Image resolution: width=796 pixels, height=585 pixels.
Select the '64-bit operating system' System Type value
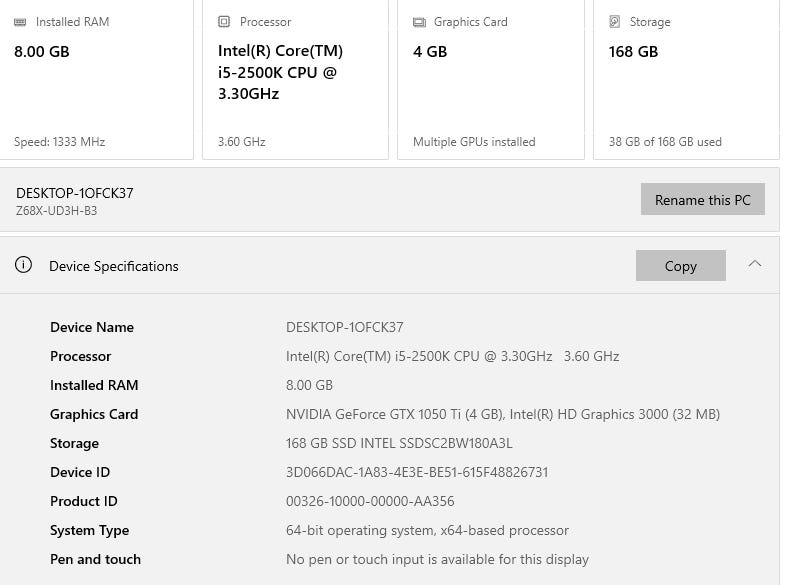427,530
